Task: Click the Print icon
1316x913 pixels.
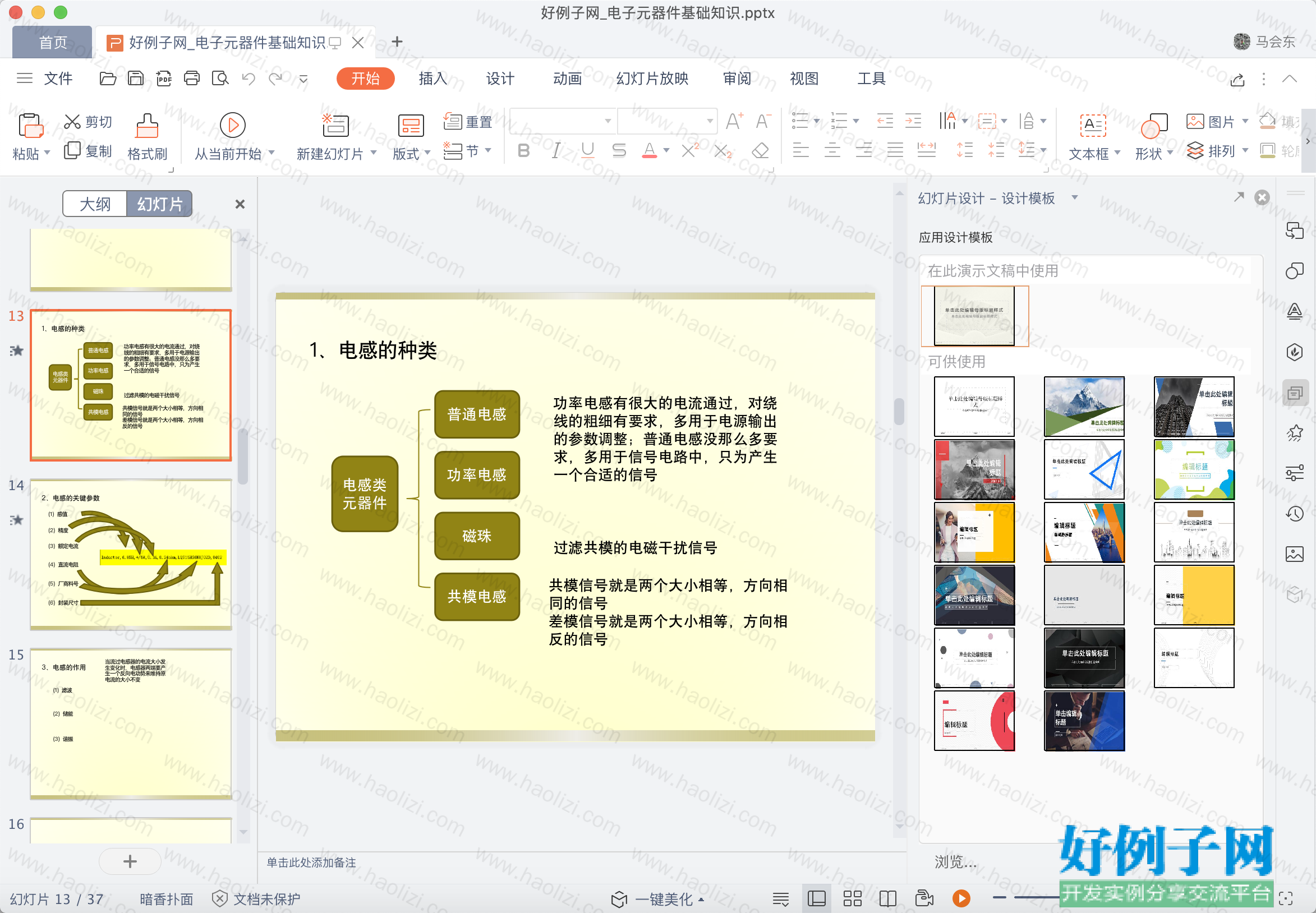Action: point(192,79)
